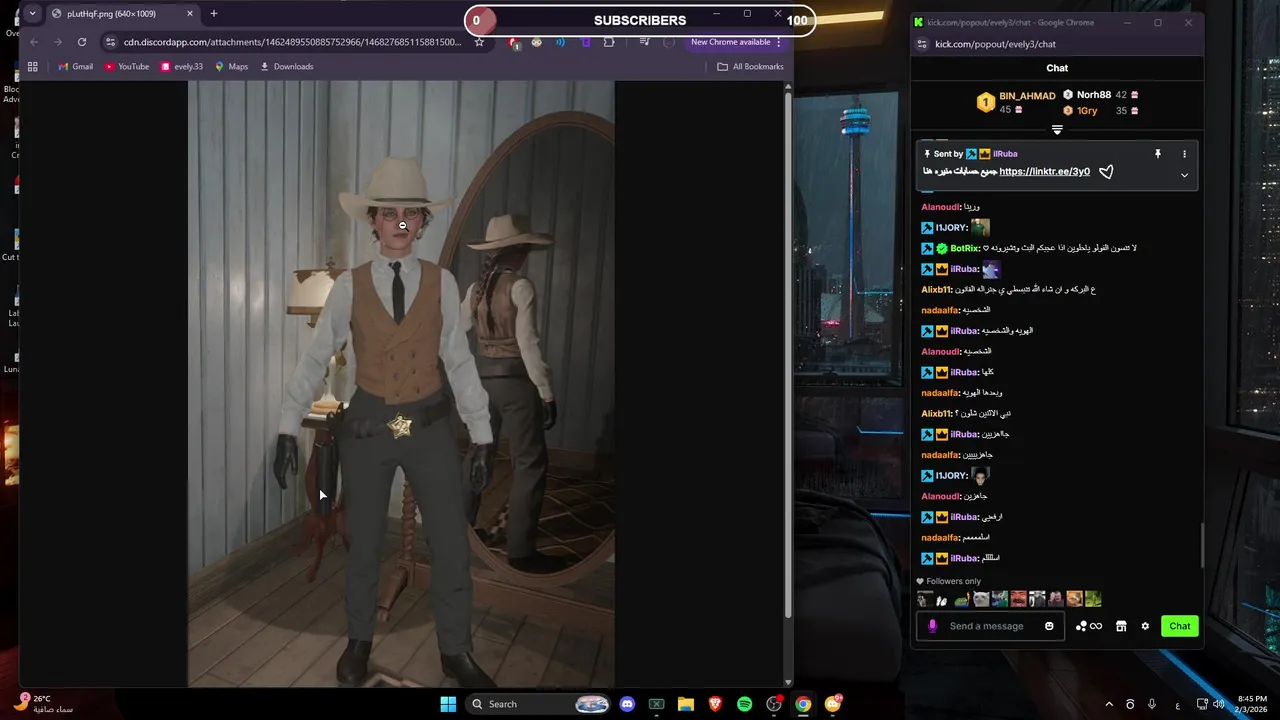Open Chrome extensions puzzle icon
1280x720 pixels.
tap(609, 42)
